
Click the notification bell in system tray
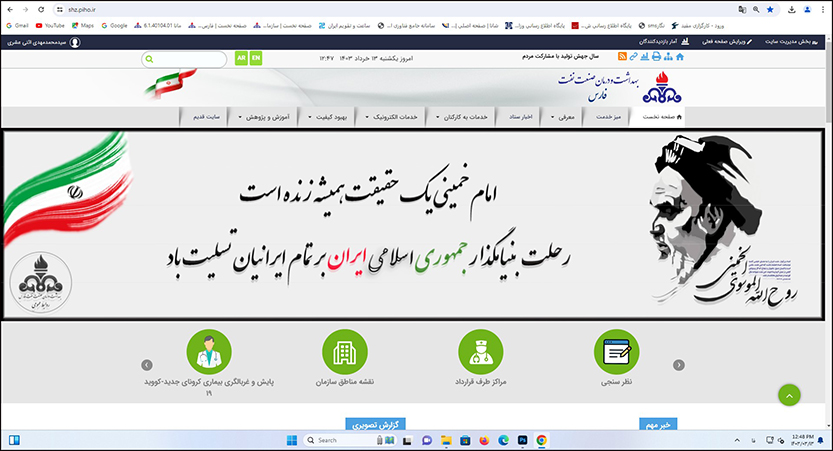tap(821, 440)
